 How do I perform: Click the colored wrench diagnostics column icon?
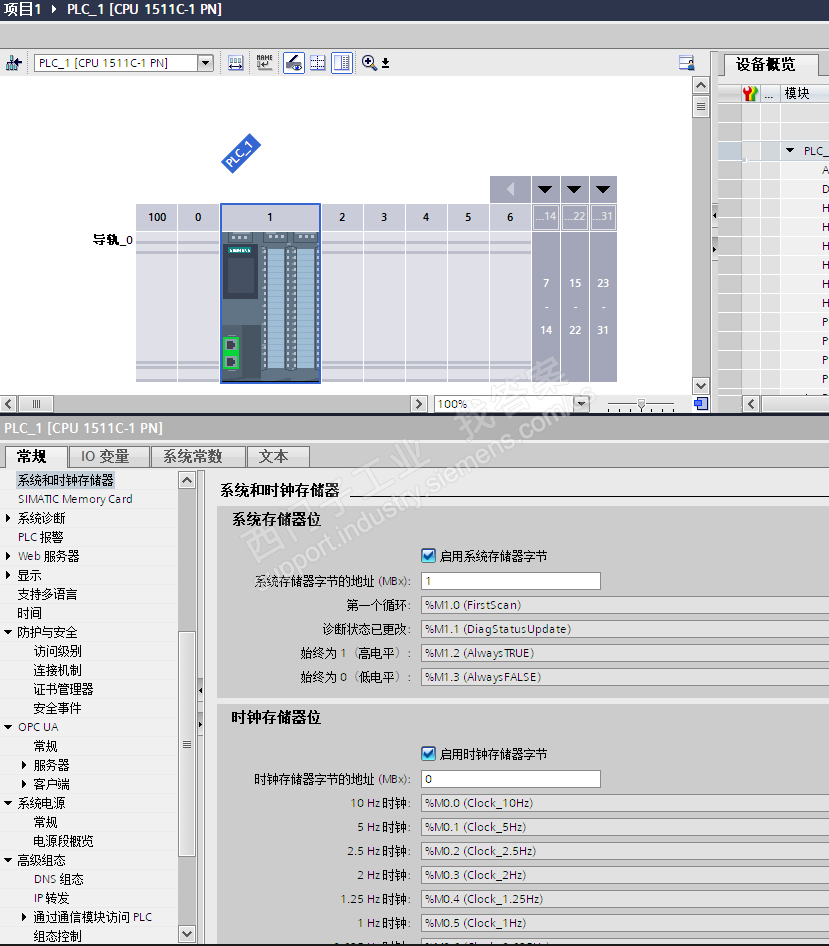pos(750,94)
